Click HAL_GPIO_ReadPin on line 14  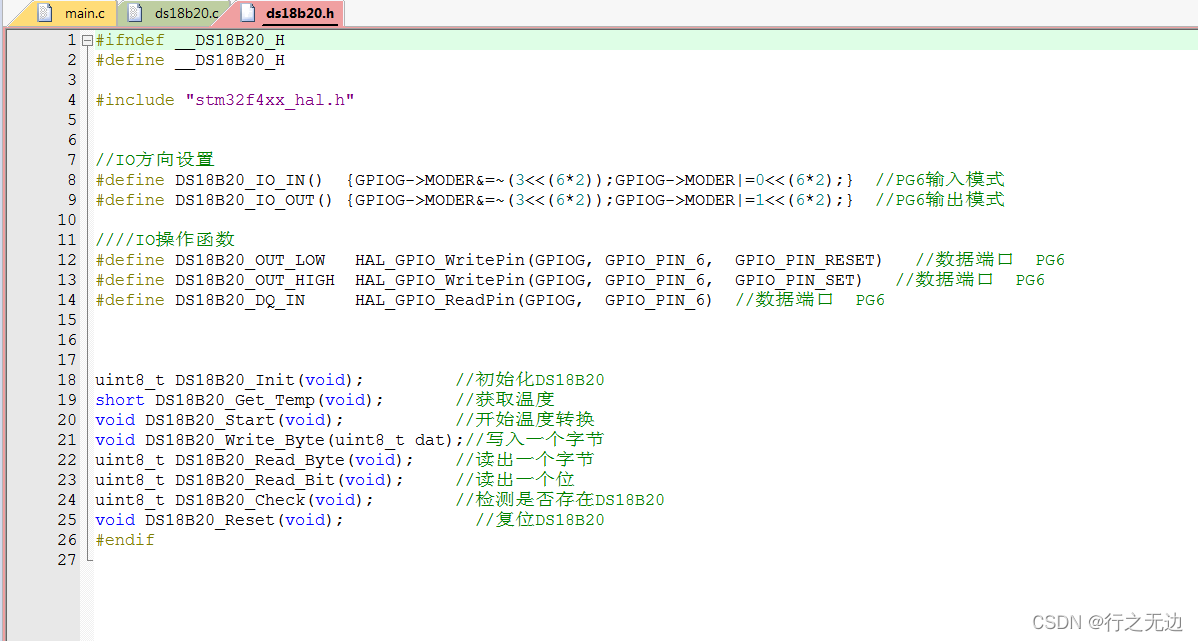(435, 300)
